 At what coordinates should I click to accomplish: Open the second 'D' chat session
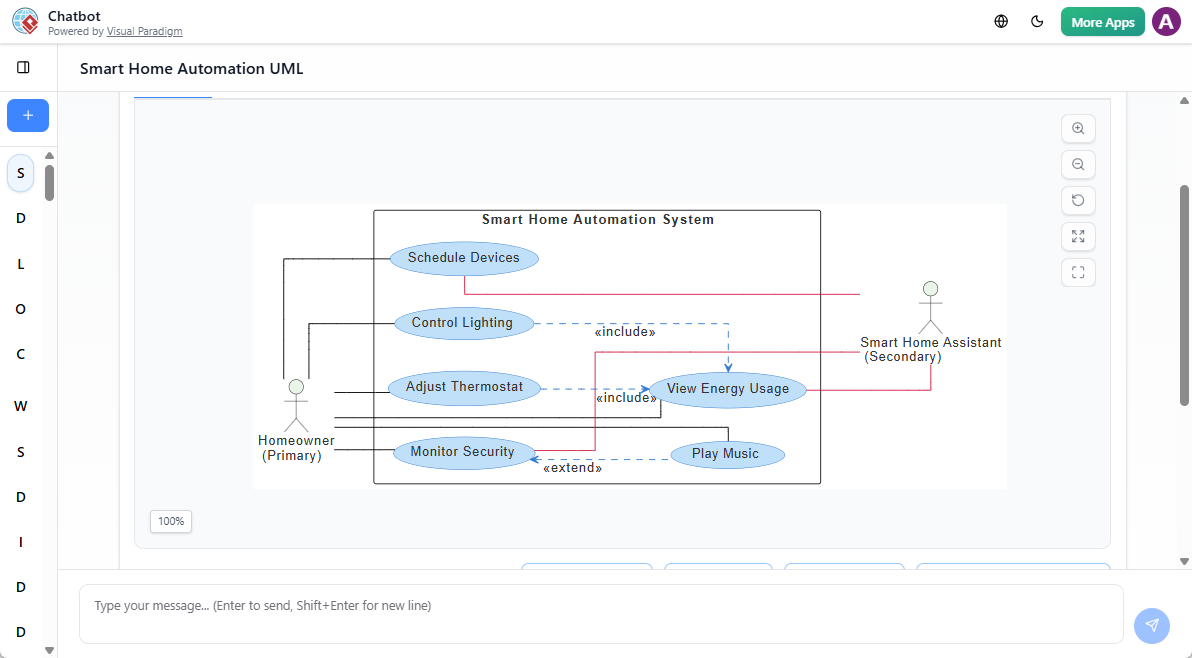pyautogui.click(x=20, y=497)
